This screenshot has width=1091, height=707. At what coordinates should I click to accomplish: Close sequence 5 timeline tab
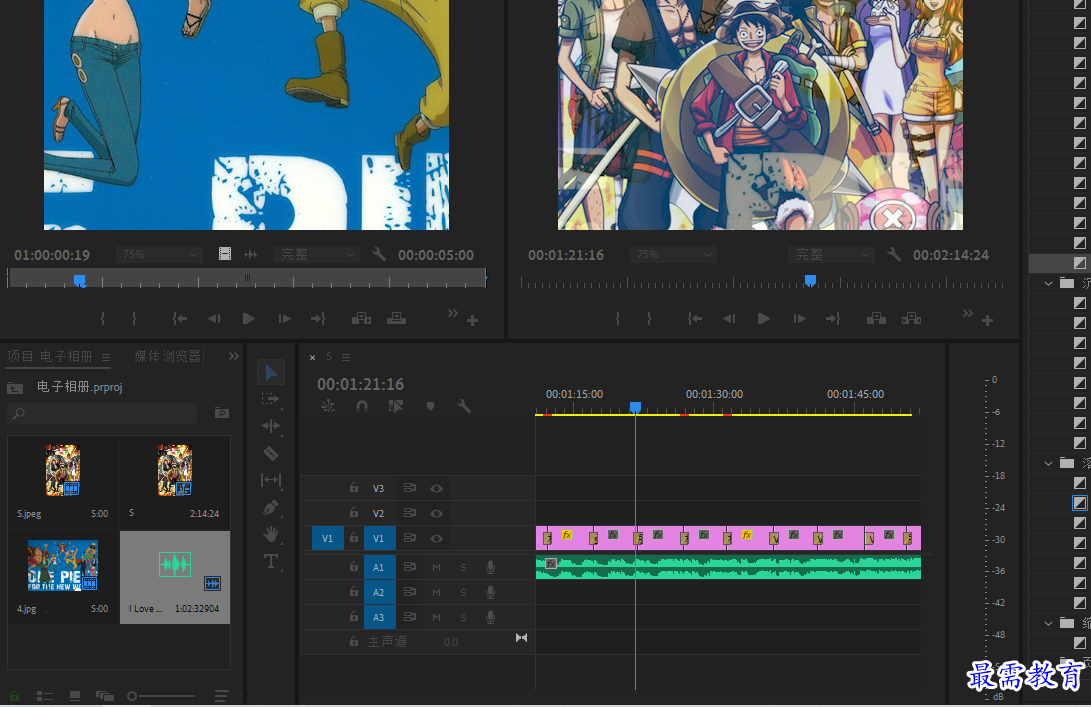(x=312, y=358)
